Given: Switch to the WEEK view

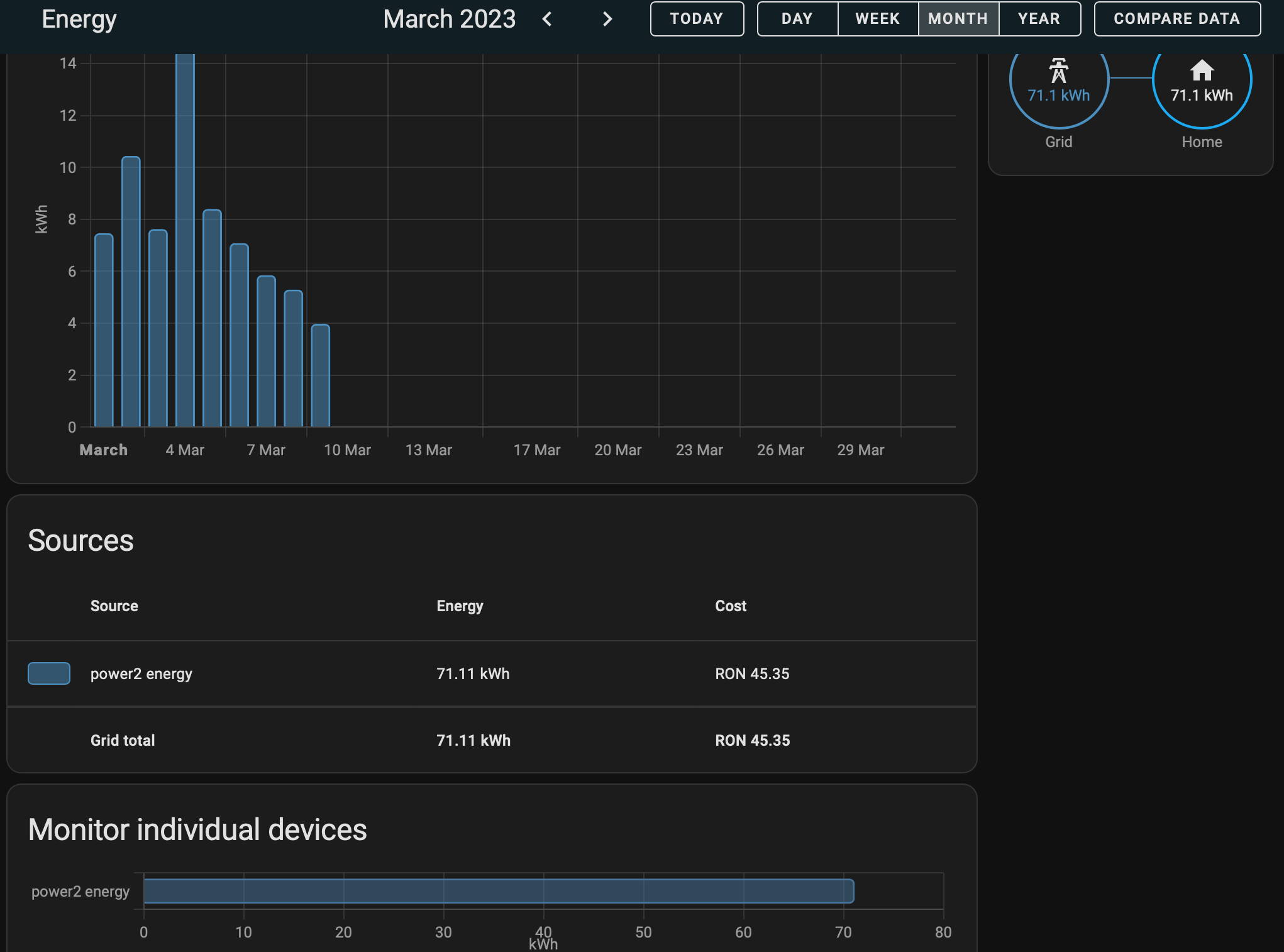Looking at the screenshot, I should [x=877, y=19].
